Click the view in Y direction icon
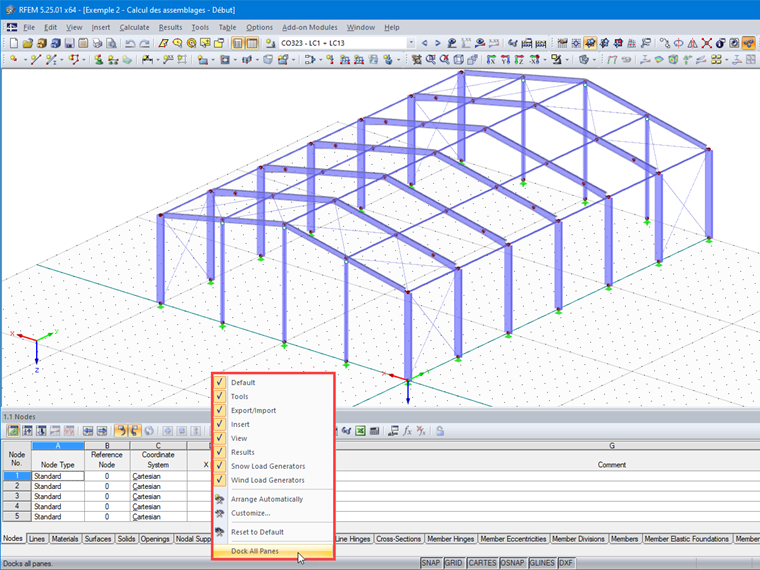 coord(506,60)
